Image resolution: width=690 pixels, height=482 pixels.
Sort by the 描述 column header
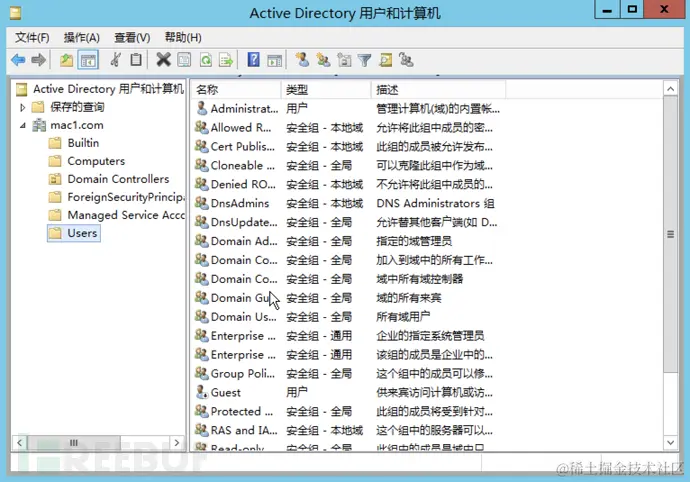[x=439, y=90]
